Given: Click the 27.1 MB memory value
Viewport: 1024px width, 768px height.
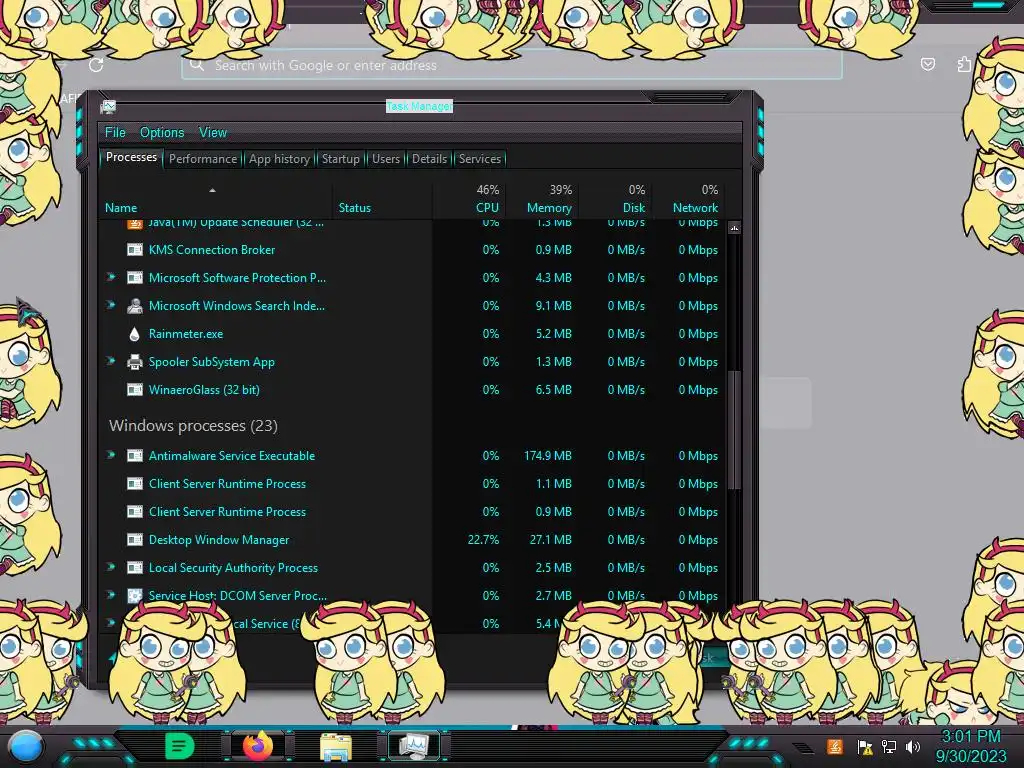Looking at the screenshot, I should click(x=551, y=540).
